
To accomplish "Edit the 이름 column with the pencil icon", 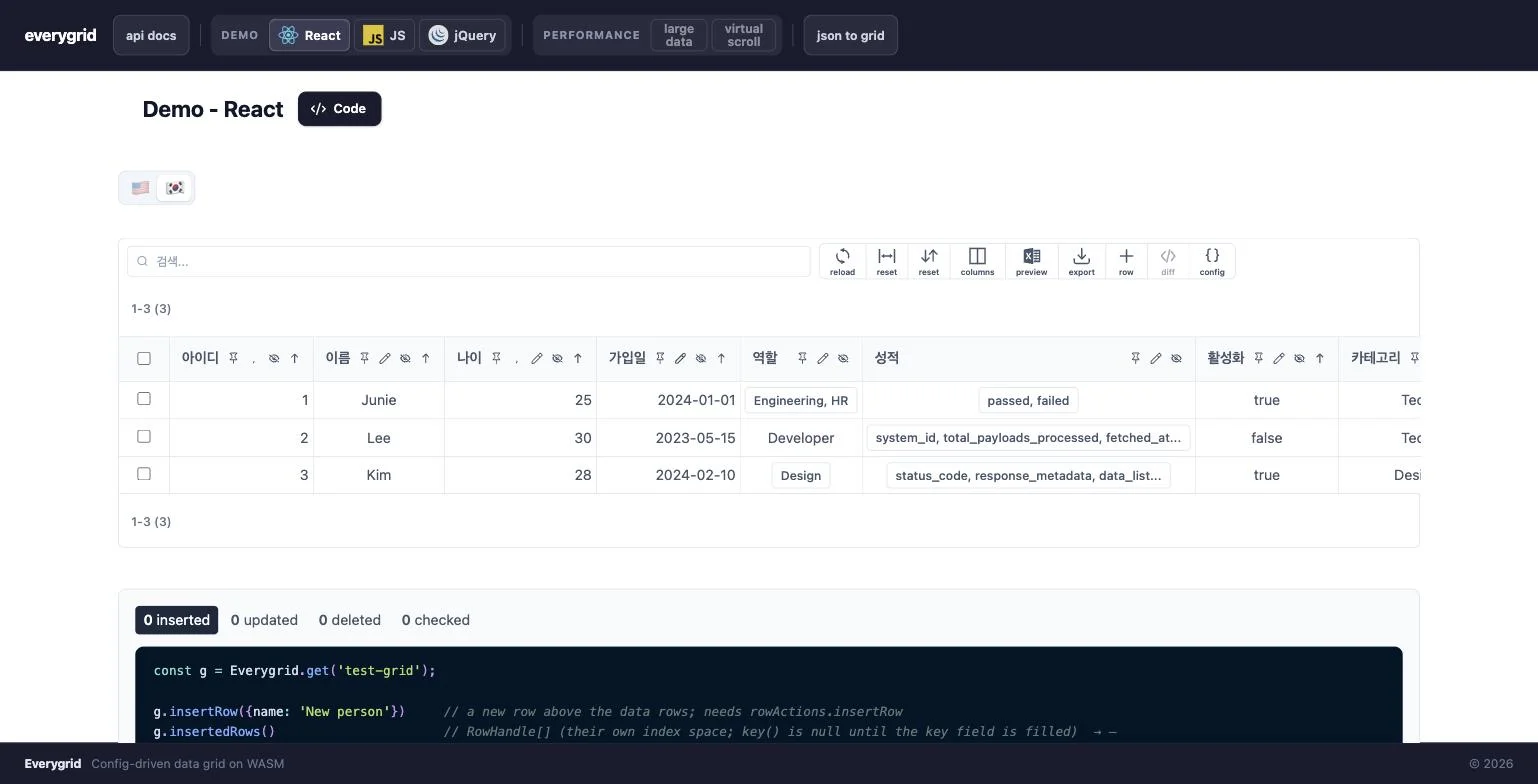I will (x=385, y=358).
